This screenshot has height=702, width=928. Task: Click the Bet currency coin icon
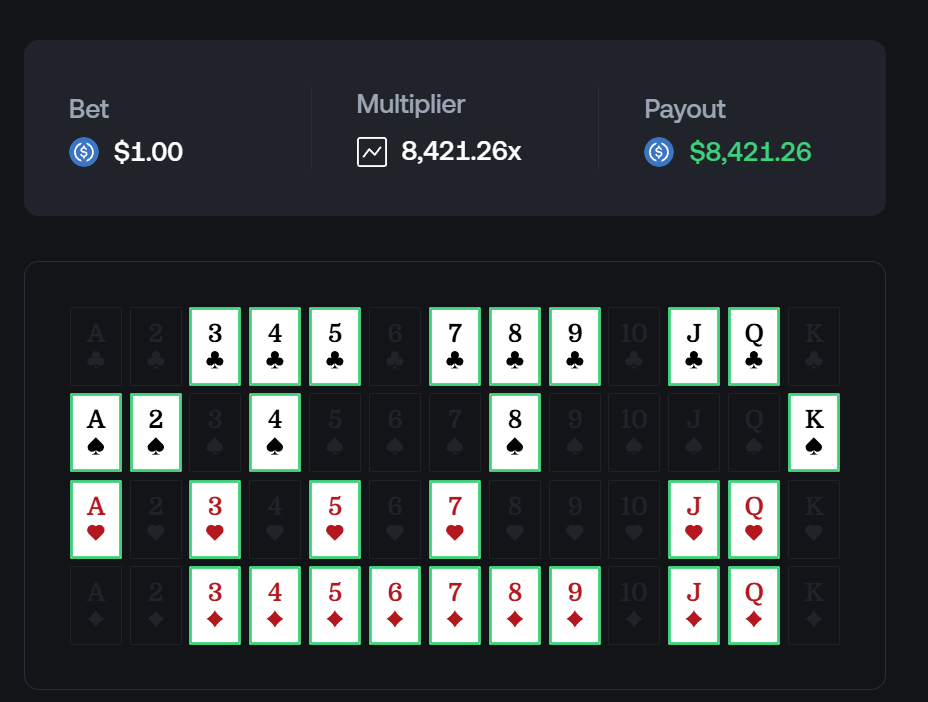pos(84,152)
